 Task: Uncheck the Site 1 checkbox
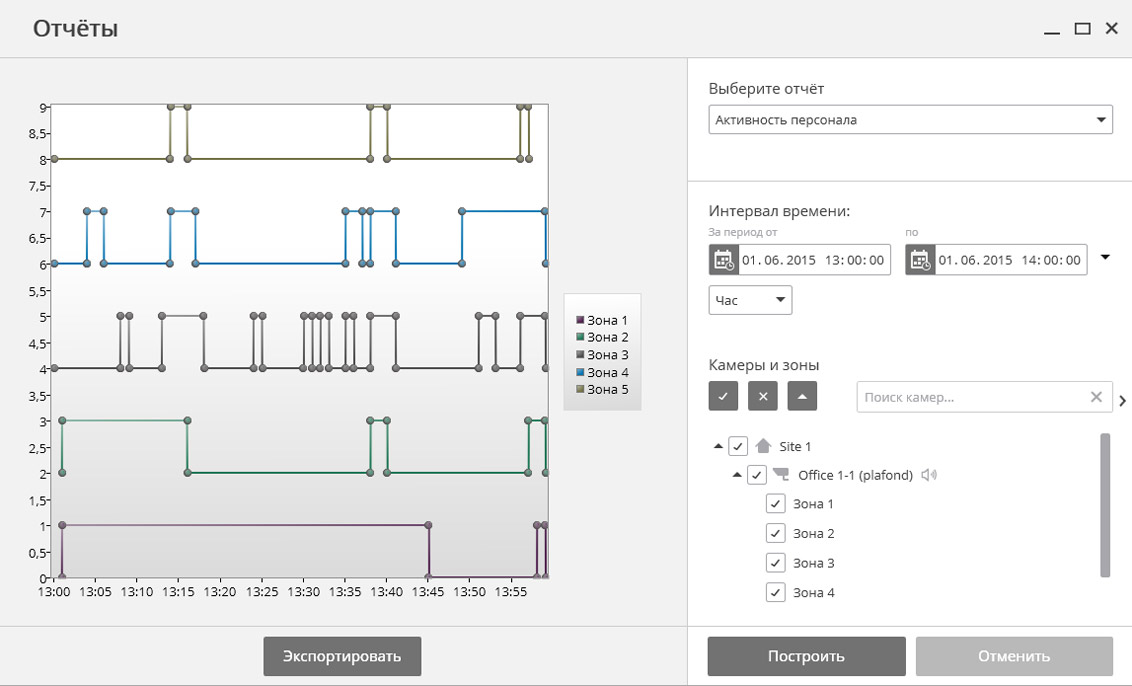point(738,446)
